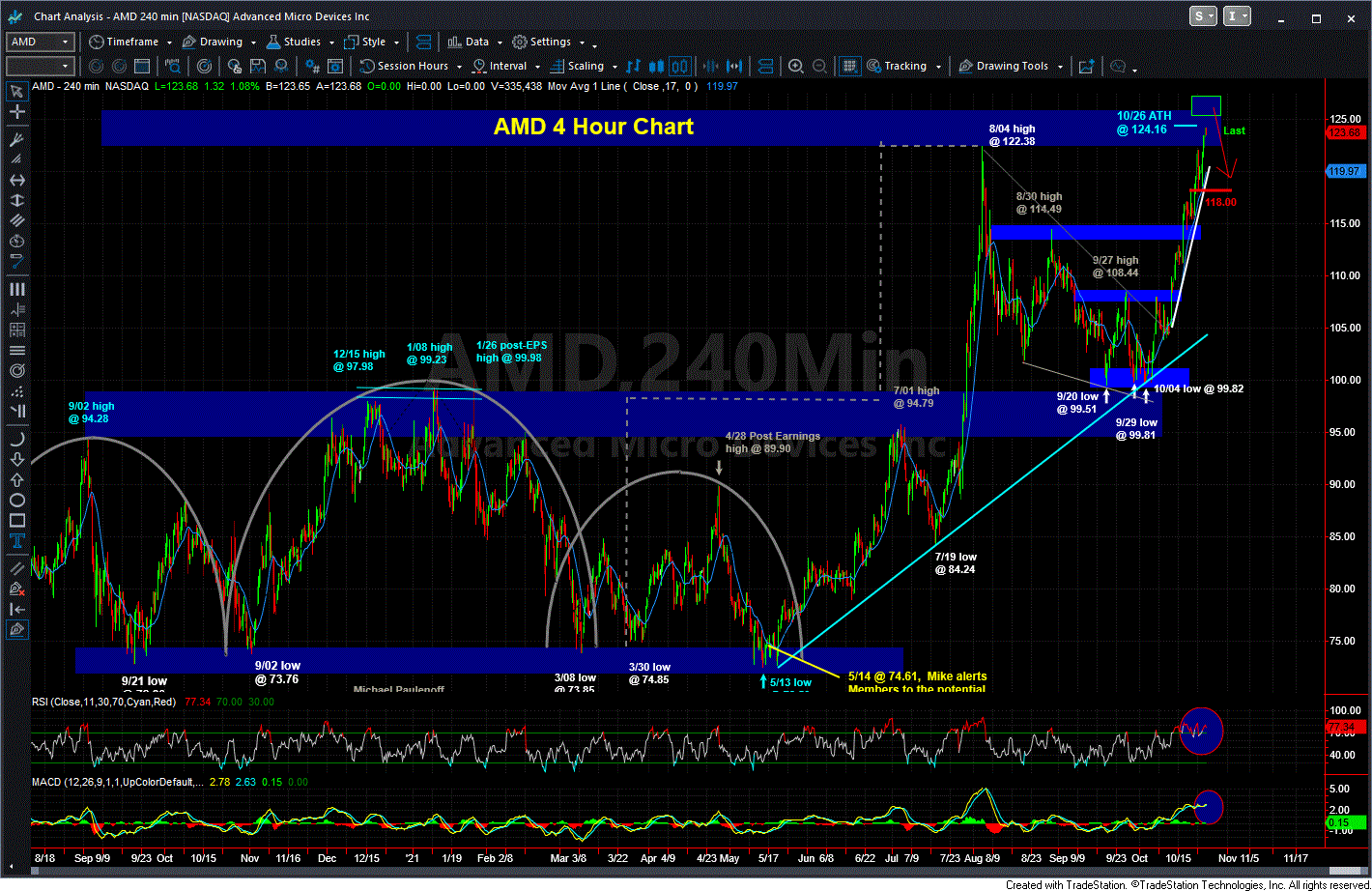This screenshot has height=891, width=1372.
Task: Click the calendar window toolbar icon
Action: point(142,66)
